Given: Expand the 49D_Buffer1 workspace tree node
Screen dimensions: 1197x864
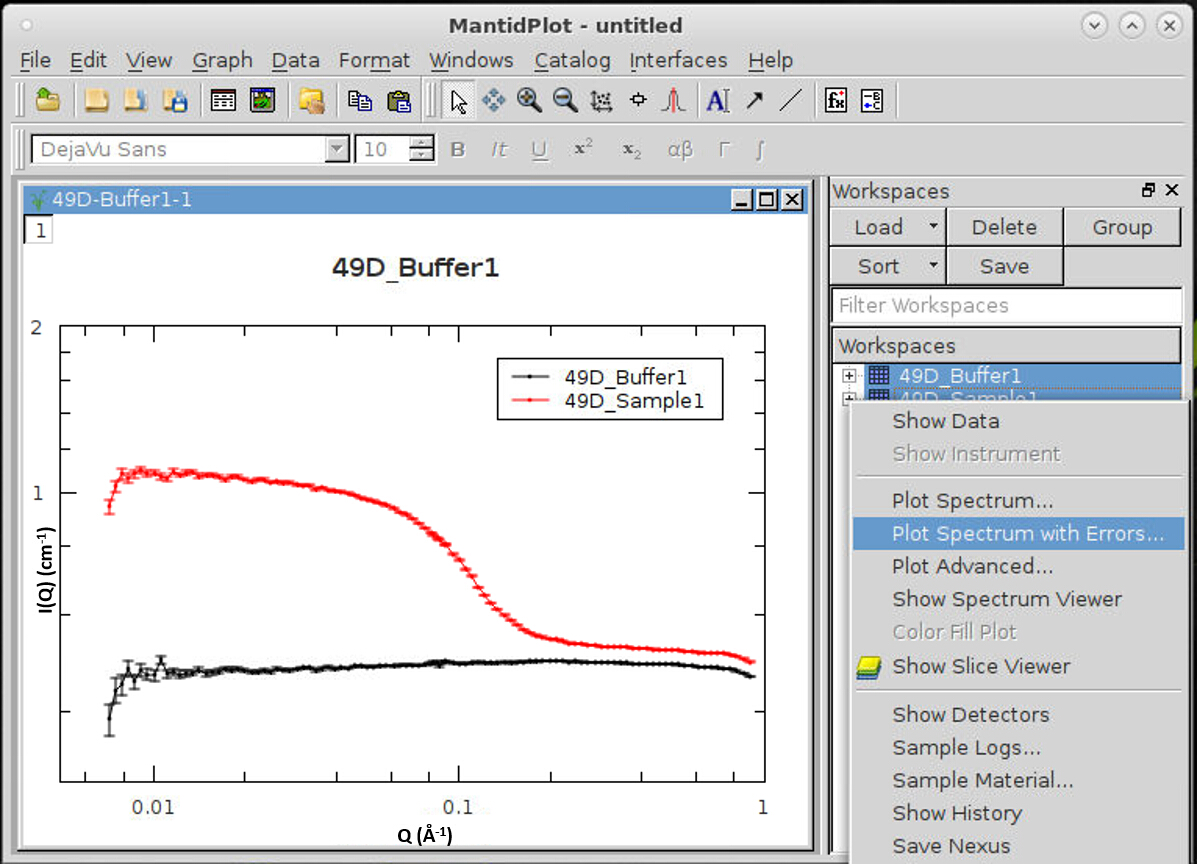Looking at the screenshot, I should pyautogui.click(x=850, y=376).
